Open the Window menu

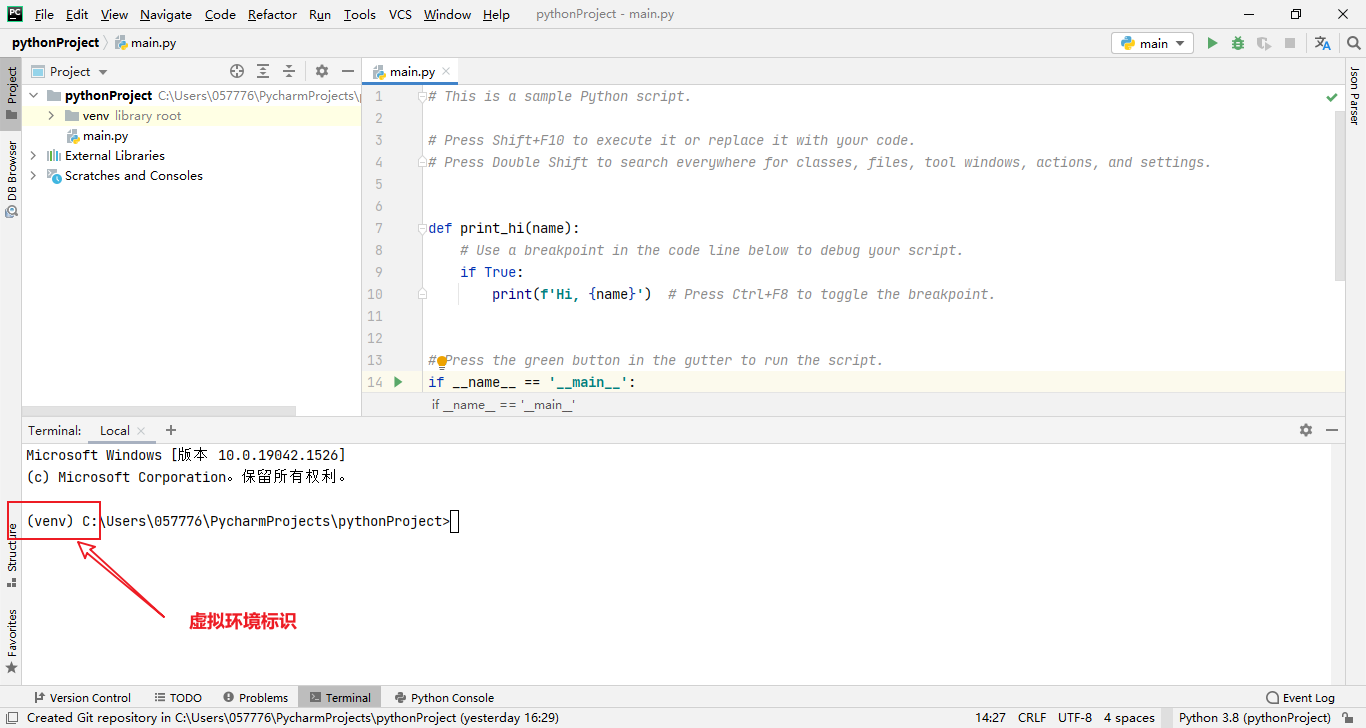pos(447,14)
